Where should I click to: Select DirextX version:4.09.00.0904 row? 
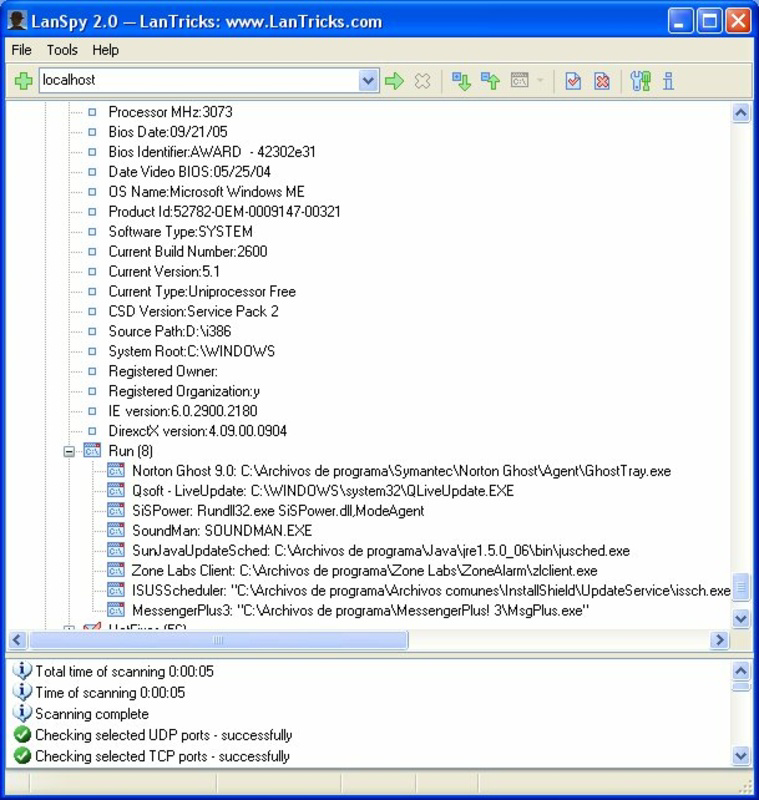[198, 431]
